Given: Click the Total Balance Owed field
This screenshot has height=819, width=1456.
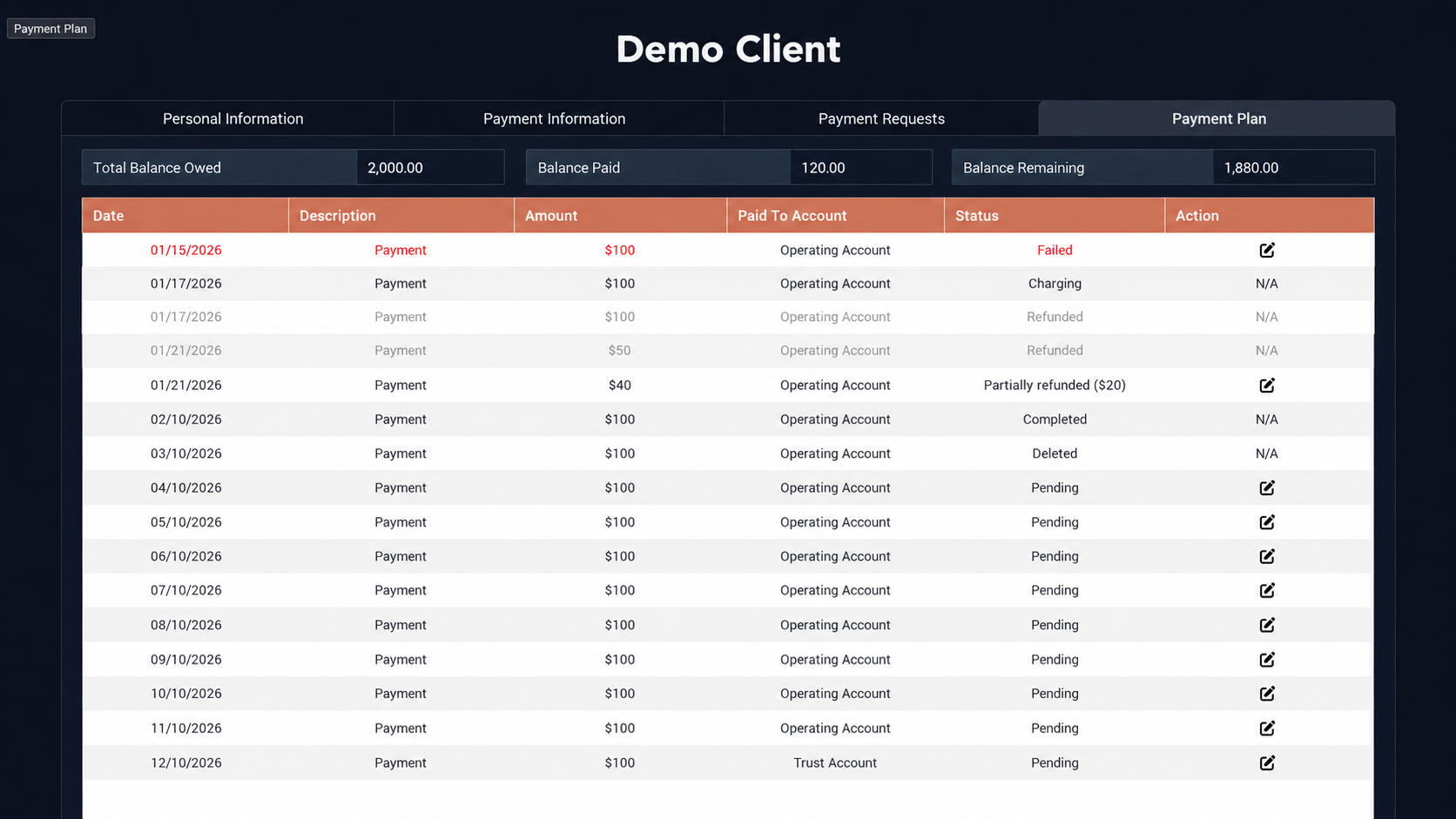Looking at the screenshot, I should tap(430, 167).
